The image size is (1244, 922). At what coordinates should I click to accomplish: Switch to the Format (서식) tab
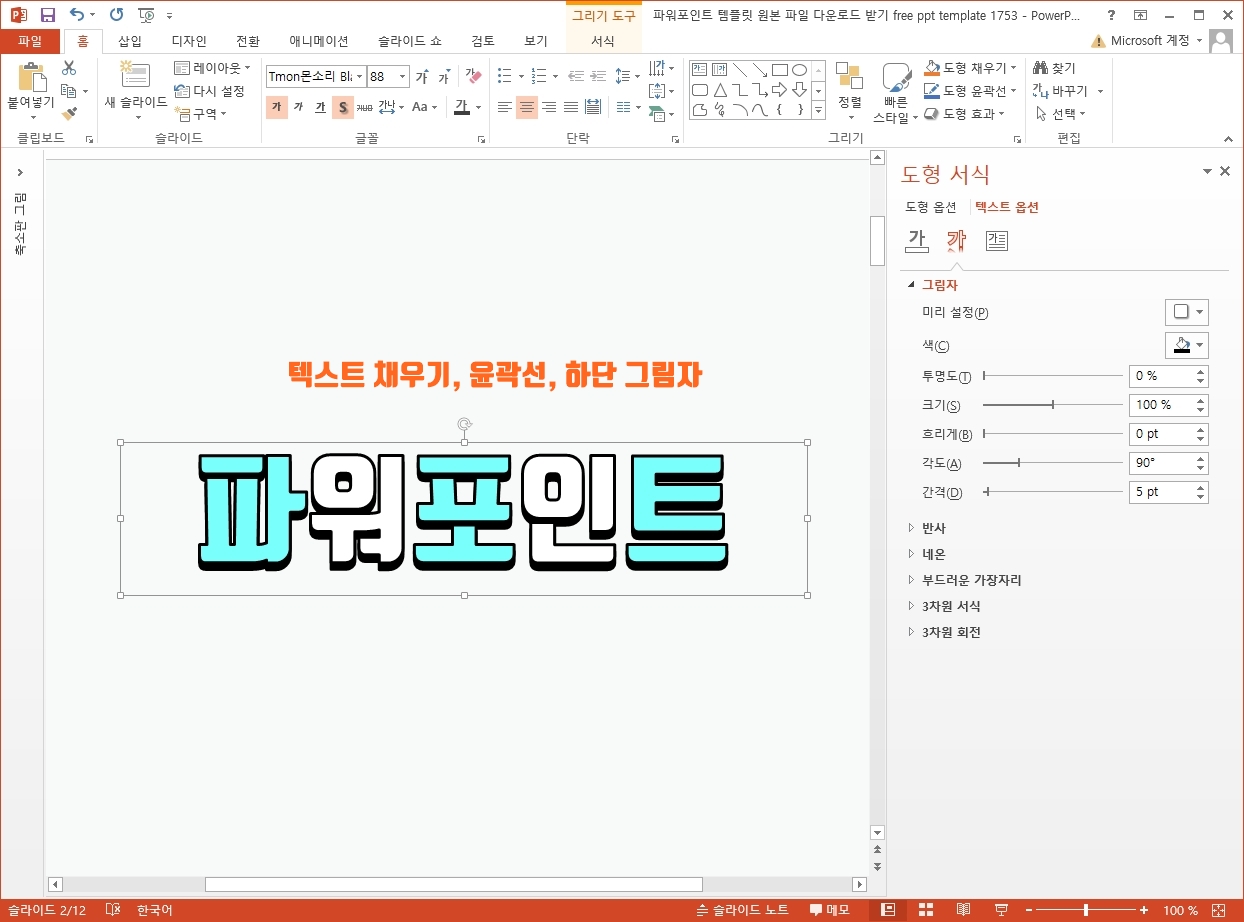click(x=603, y=41)
